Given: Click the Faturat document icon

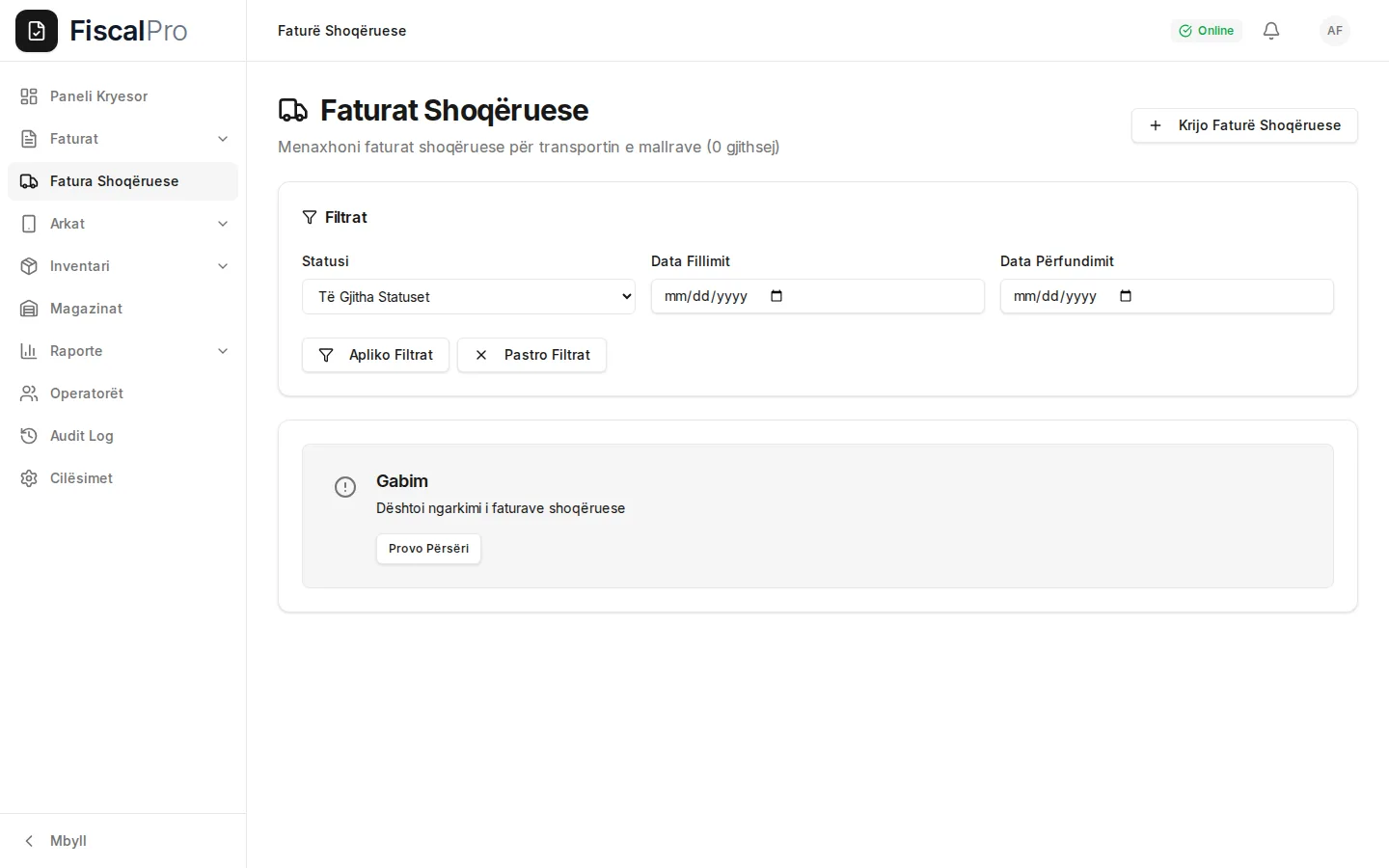Looking at the screenshot, I should pyautogui.click(x=29, y=139).
